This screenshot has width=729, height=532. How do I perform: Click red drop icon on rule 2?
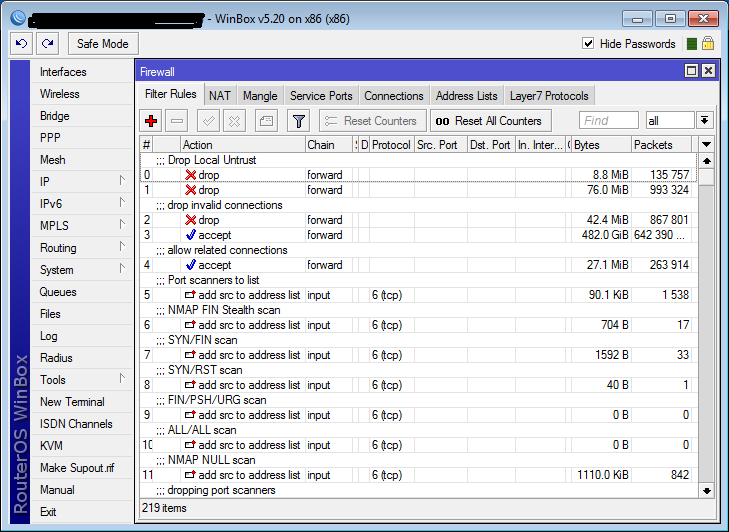pos(191,220)
